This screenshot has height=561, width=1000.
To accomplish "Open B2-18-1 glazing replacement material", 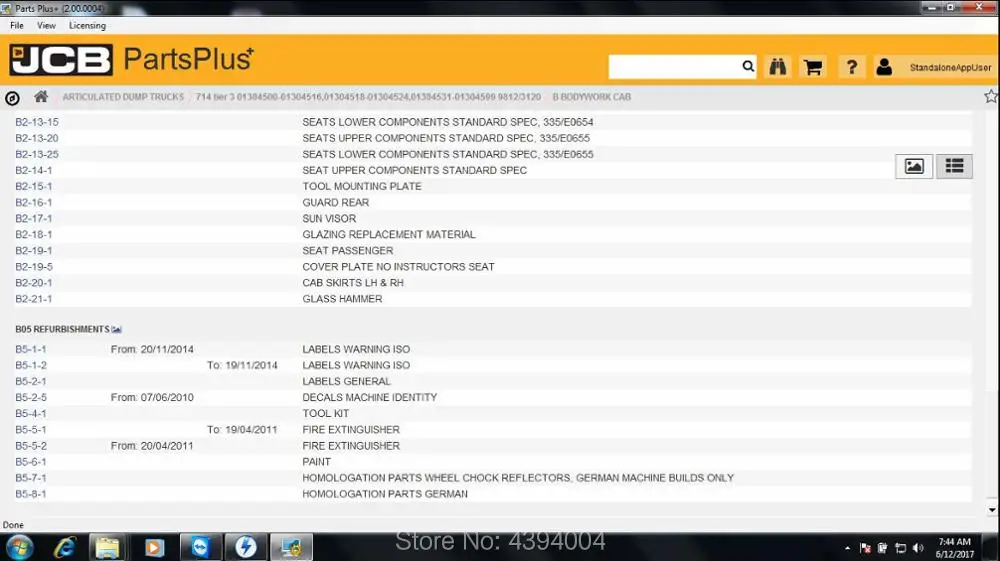I will 34,235.
